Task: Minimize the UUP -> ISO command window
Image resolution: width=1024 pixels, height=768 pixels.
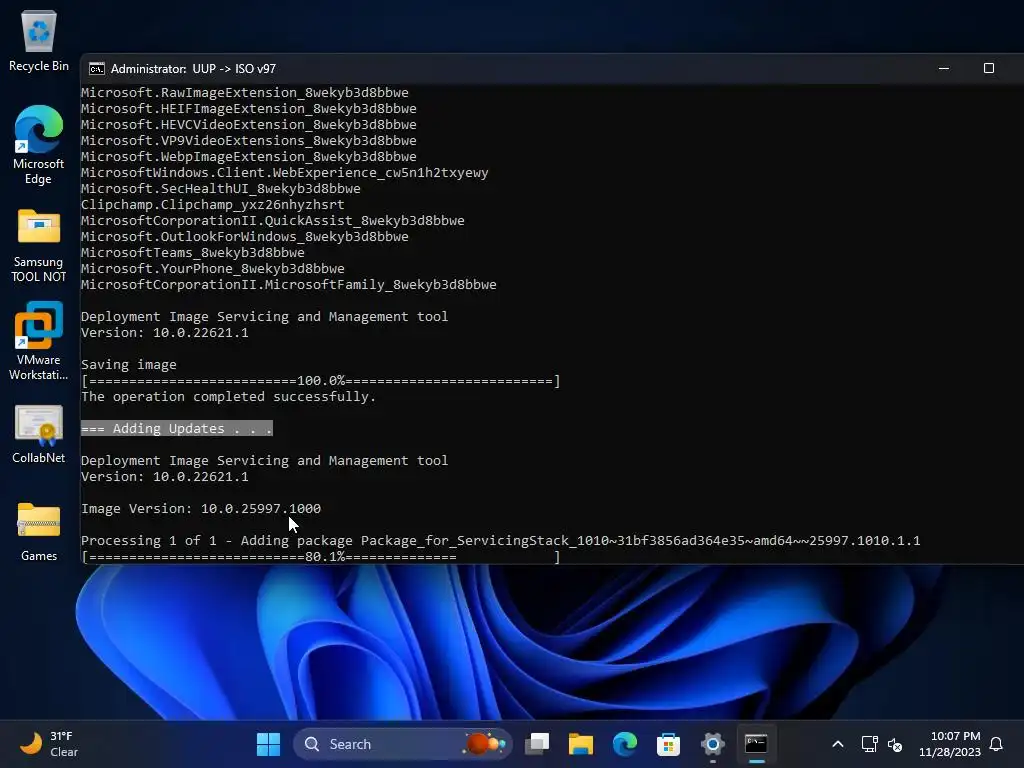Action: [944, 69]
